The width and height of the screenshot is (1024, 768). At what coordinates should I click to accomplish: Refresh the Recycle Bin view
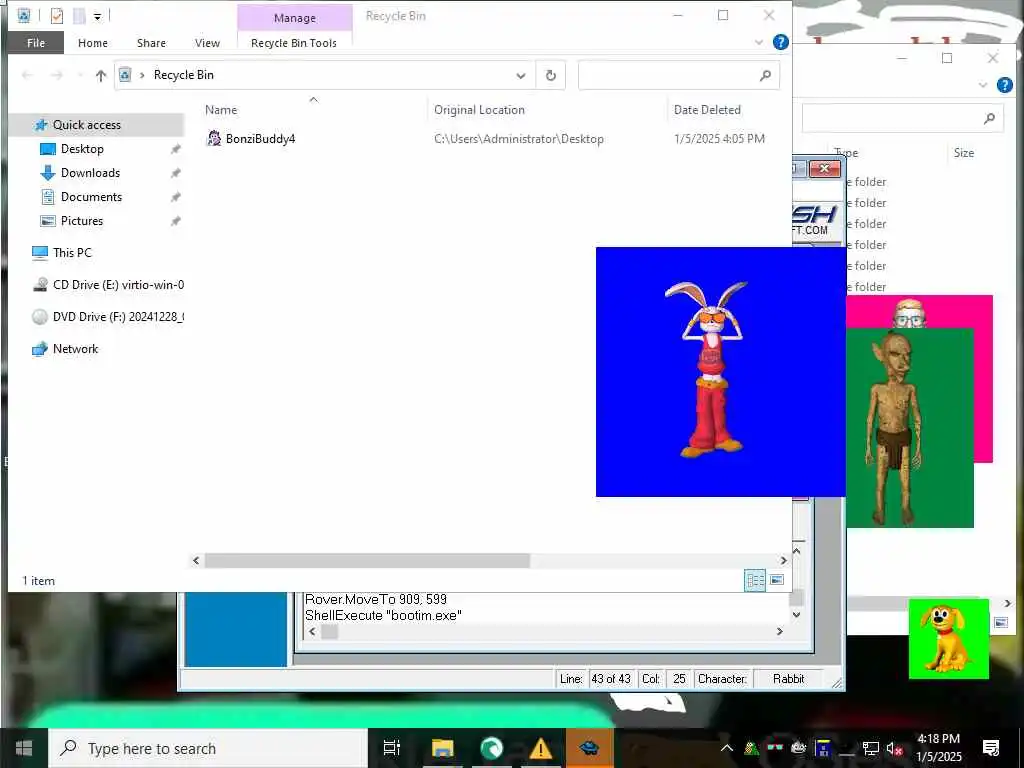coord(551,76)
